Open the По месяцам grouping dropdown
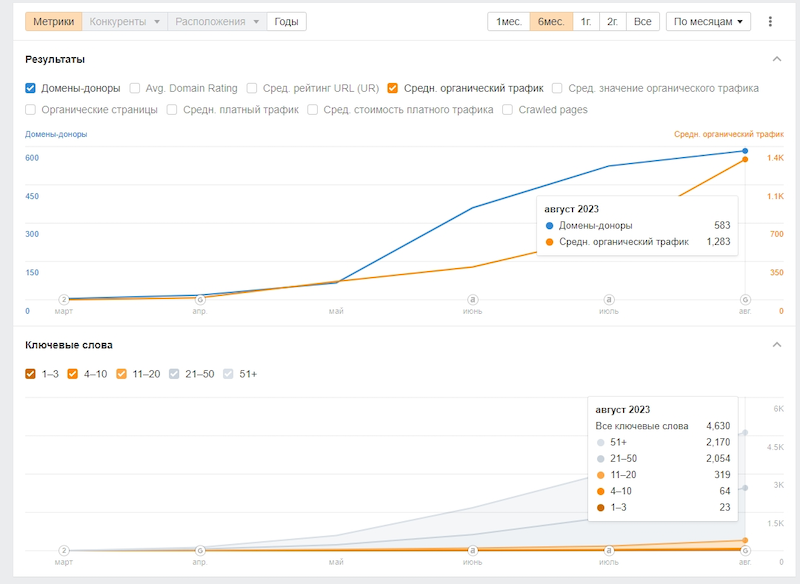Viewport: 800px width, 584px height. click(709, 21)
